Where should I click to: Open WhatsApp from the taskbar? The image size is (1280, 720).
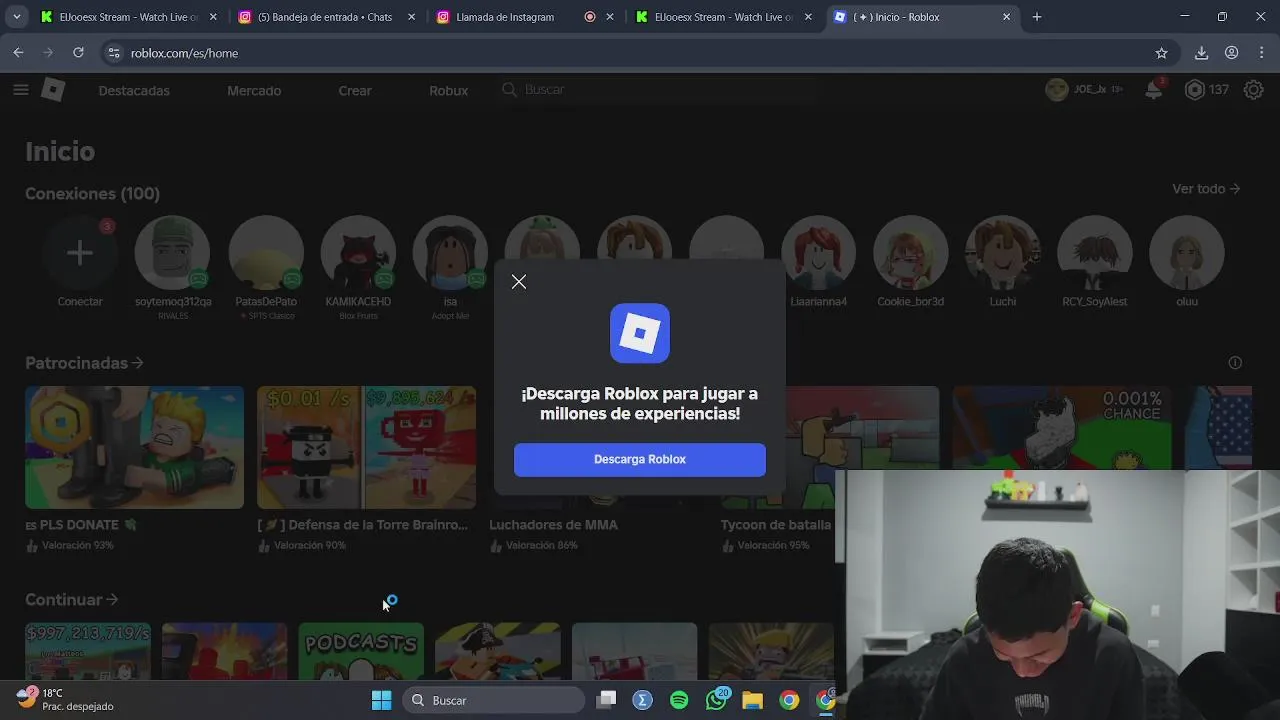pos(716,700)
